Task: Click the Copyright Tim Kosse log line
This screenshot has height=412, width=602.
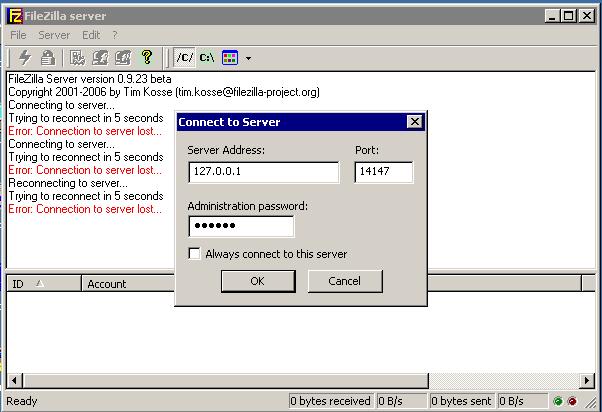Action: click(164, 92)
